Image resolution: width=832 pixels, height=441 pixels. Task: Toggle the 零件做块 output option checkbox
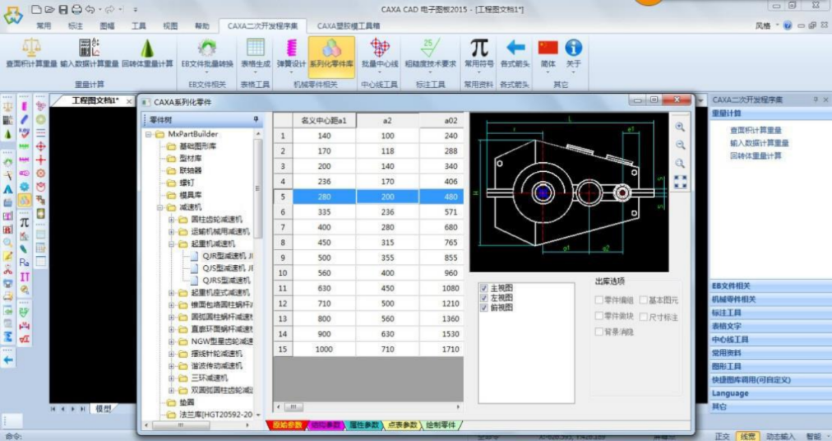(x=599, y=316)
